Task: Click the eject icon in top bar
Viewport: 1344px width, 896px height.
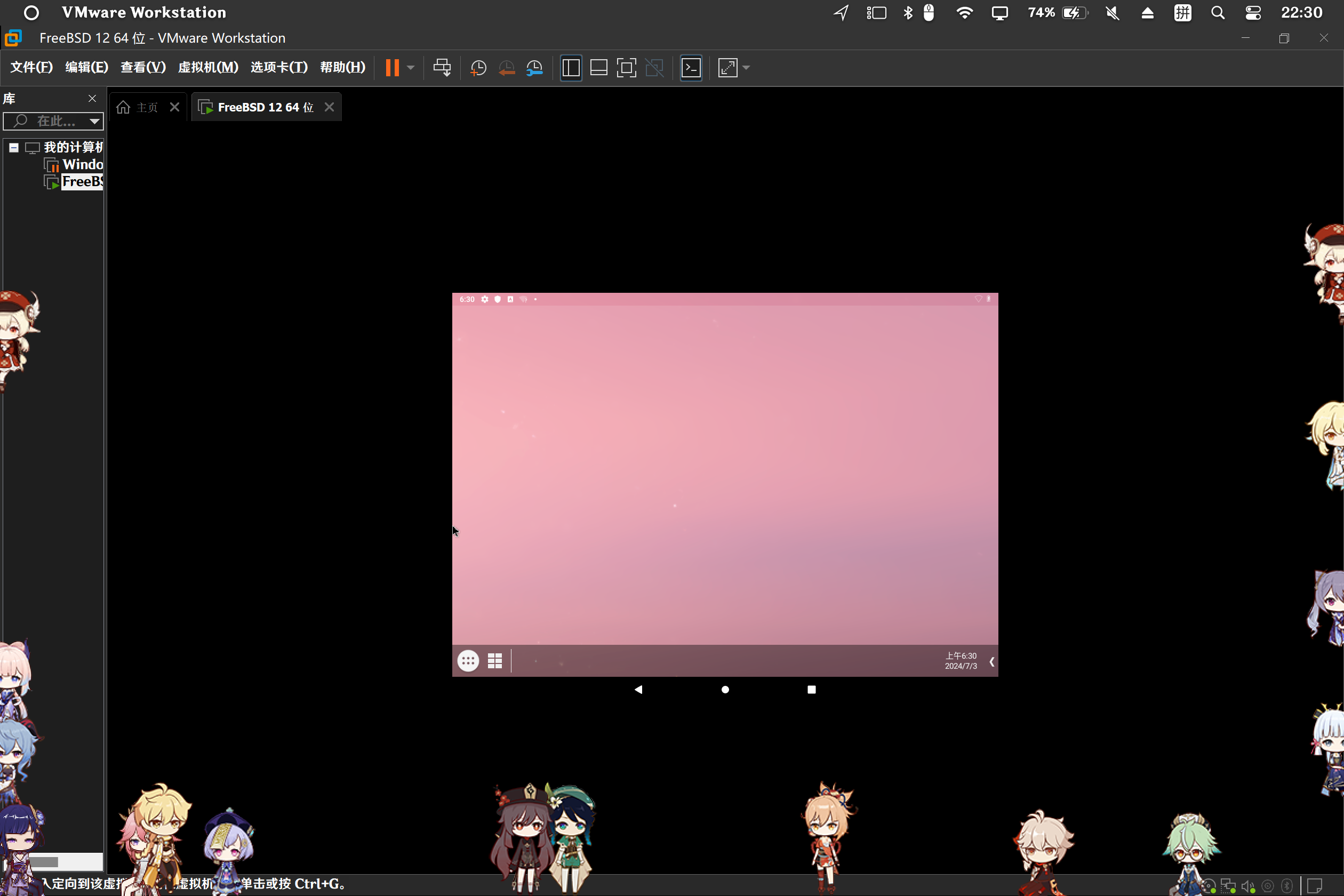Action: (1147, 13)
